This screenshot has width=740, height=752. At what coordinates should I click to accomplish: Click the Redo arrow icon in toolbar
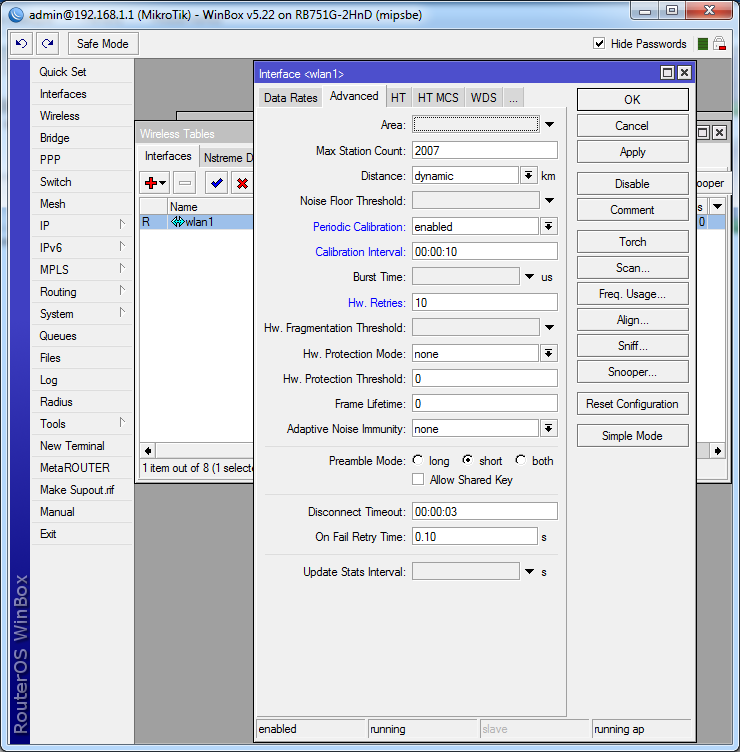(47, 44)
